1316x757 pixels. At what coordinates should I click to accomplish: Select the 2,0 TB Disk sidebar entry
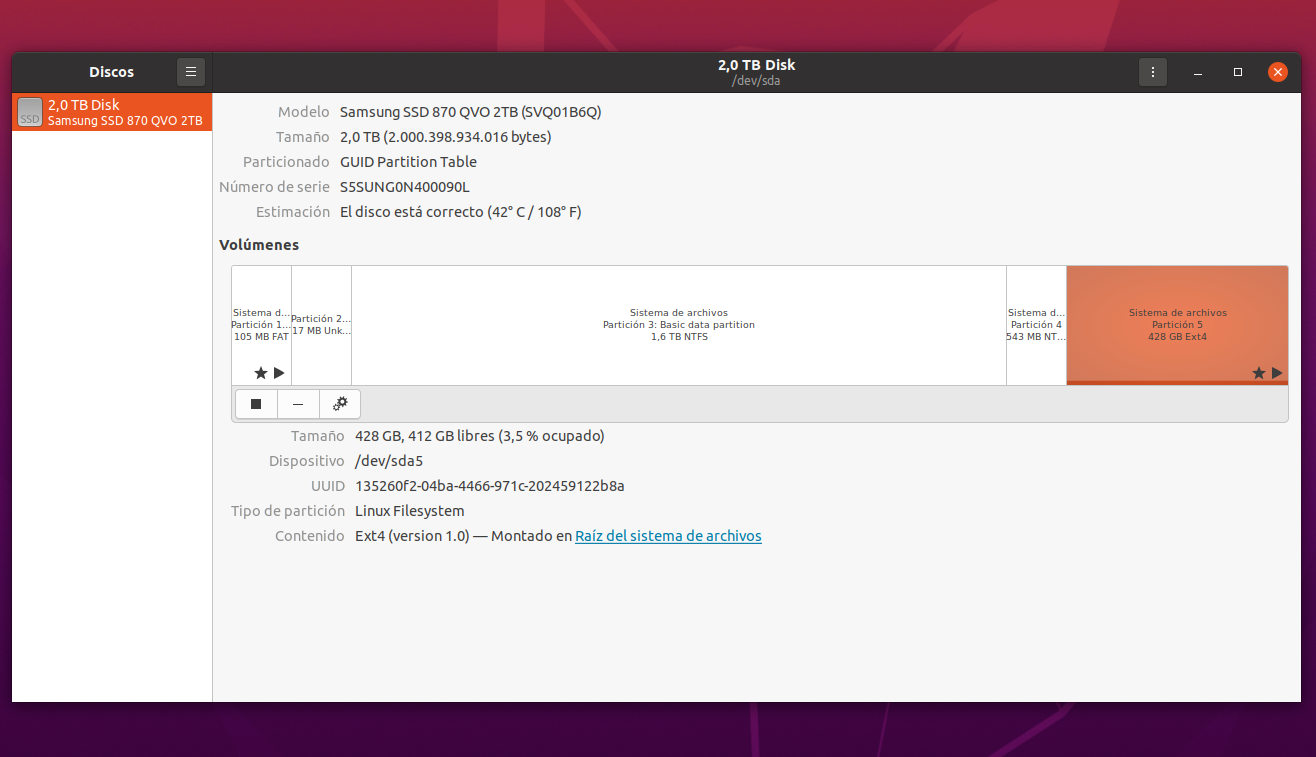tap(112, 112)
